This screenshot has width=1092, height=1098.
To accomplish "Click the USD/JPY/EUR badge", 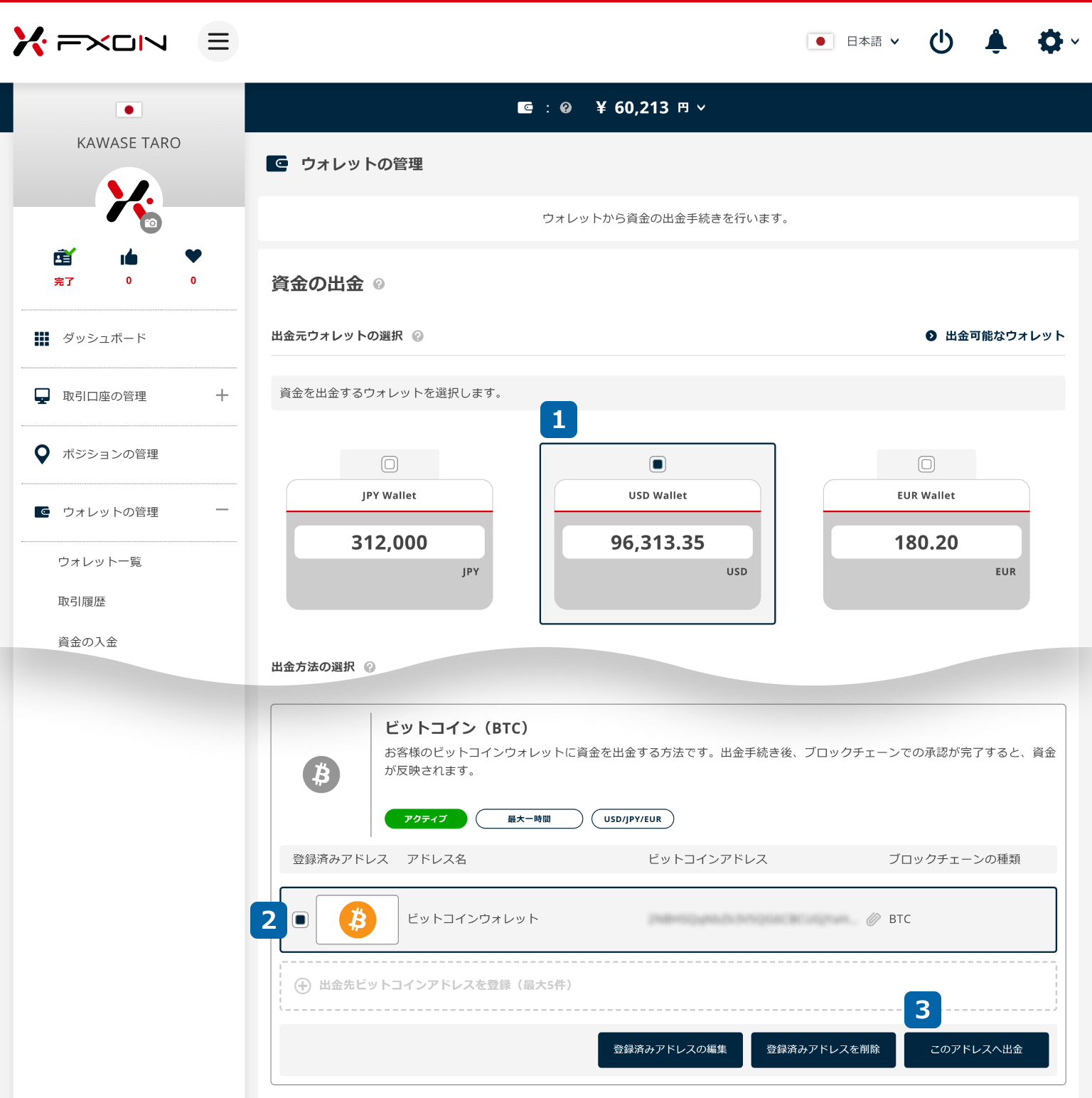I will (x=633, y=819).
